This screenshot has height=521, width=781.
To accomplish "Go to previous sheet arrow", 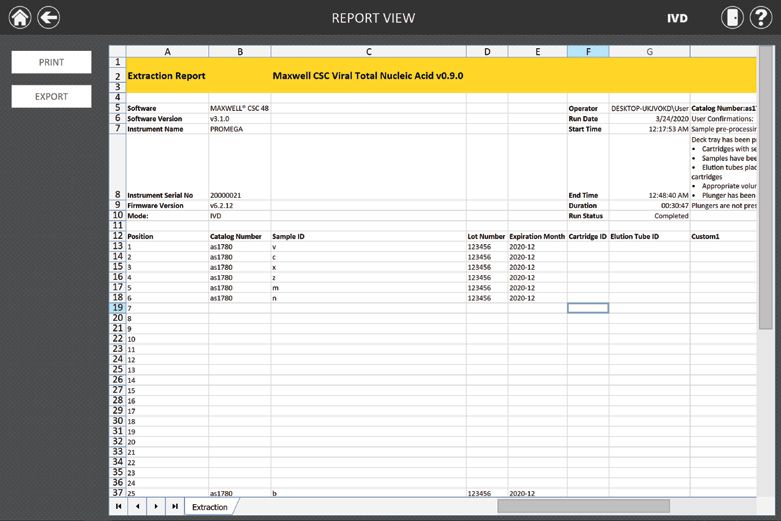I will 137,507.
